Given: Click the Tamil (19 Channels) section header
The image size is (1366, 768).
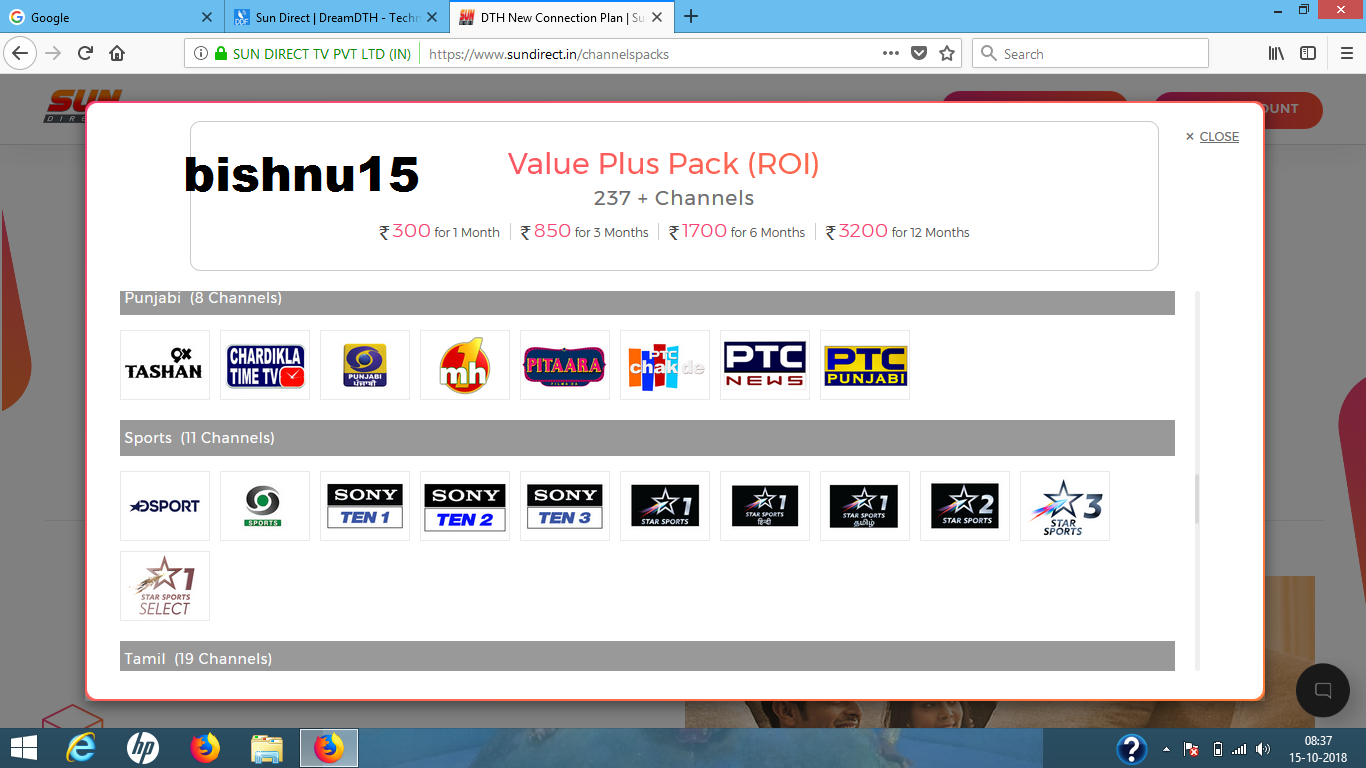Looking at the screenshot, I should [x=647, y=657].
